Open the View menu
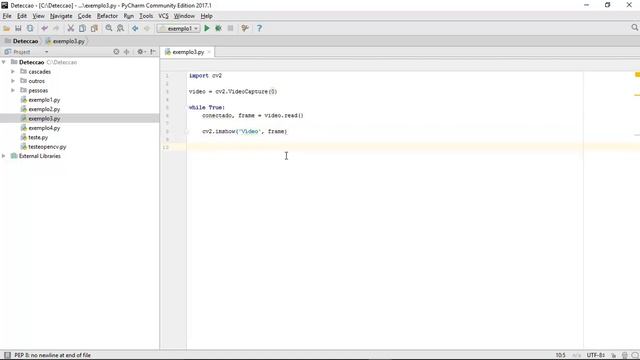 tap(38, 16)
